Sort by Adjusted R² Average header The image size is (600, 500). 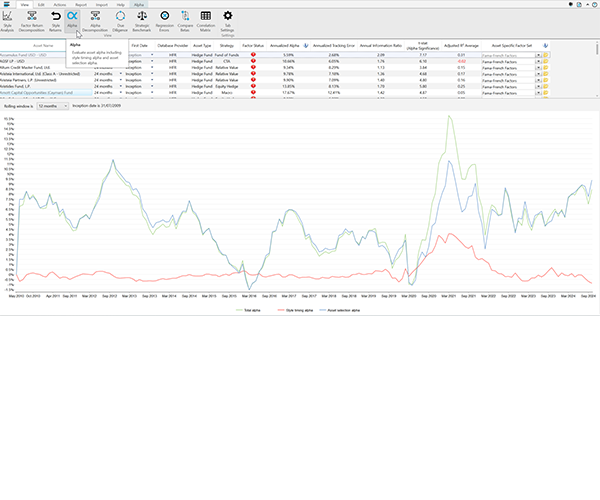[461, 46]
